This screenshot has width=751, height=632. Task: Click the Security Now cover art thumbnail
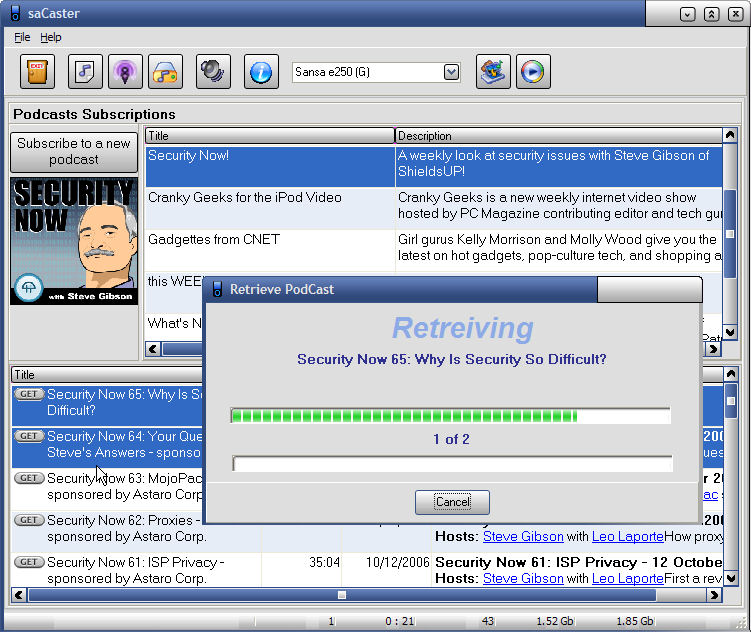(74, 241)
